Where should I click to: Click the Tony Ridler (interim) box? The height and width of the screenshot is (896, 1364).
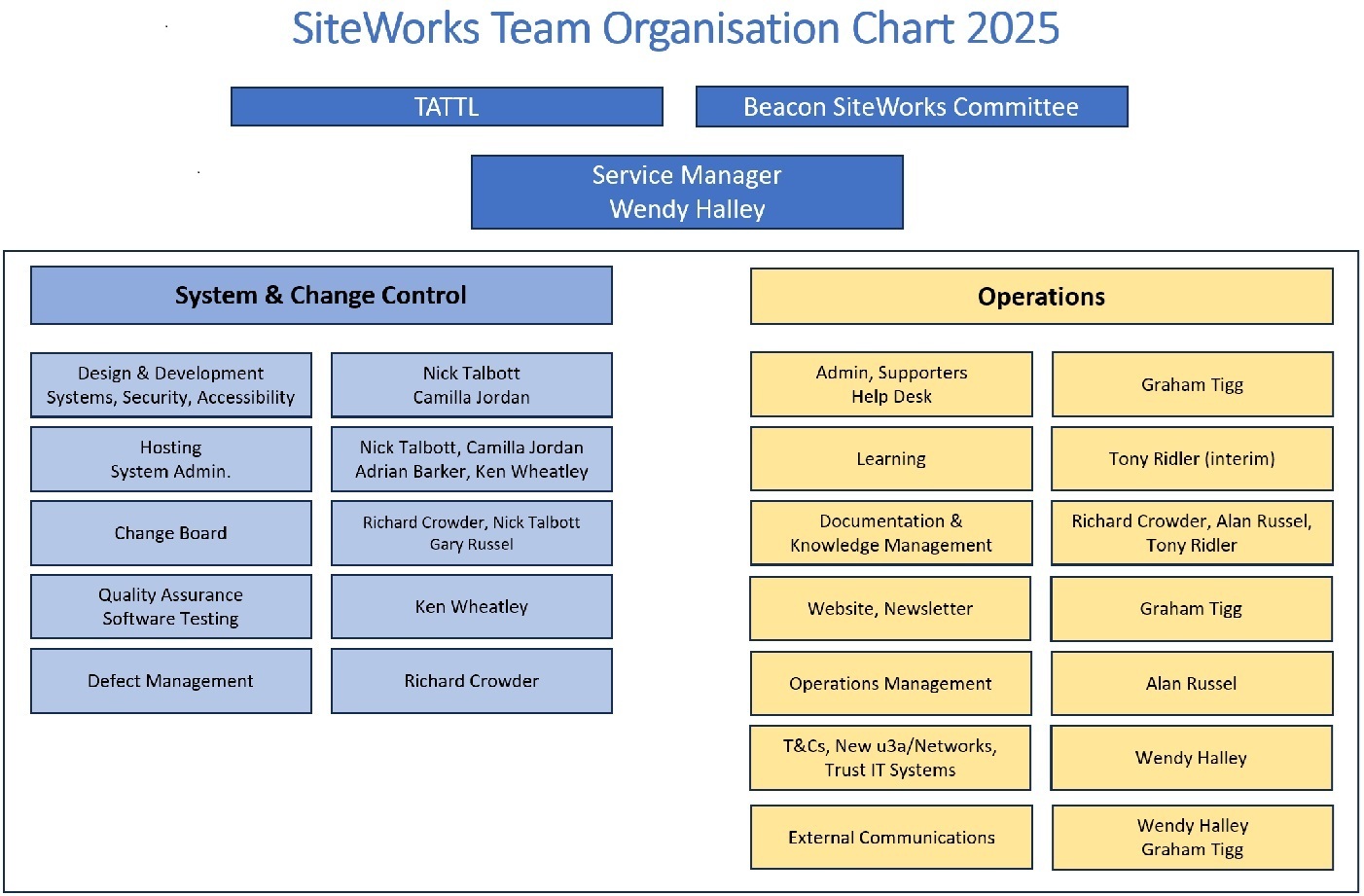point(1192,459)
